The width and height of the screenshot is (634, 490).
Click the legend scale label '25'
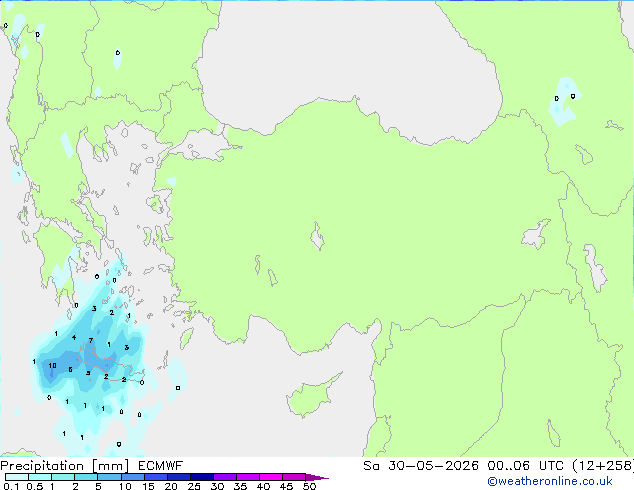(194, 486)
